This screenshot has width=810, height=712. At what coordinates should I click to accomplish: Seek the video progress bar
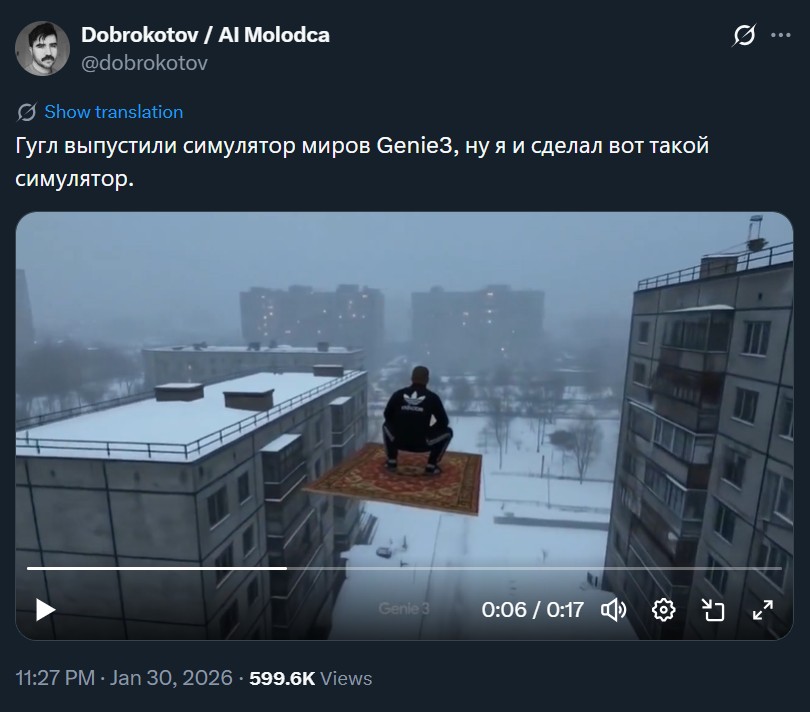[x=404, y=568]
